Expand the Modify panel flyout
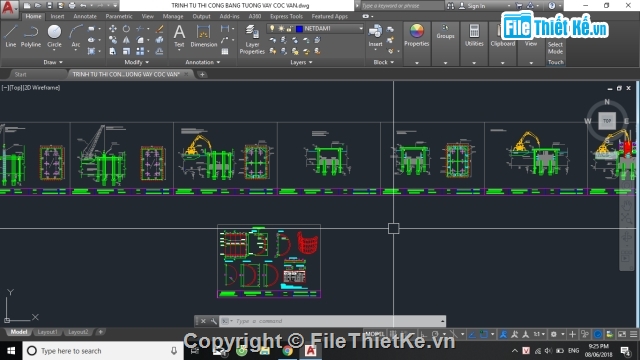Screen dimensions: 640x360 [x=137, y=62]
